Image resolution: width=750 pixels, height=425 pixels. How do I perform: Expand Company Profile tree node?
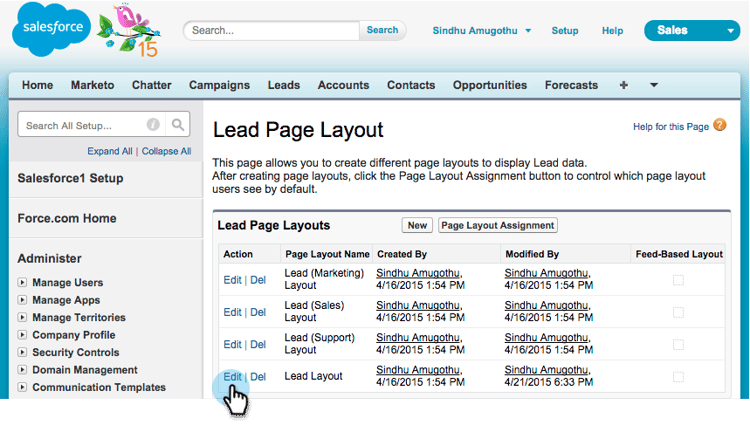pyautogui.click(x=22, y=335)
